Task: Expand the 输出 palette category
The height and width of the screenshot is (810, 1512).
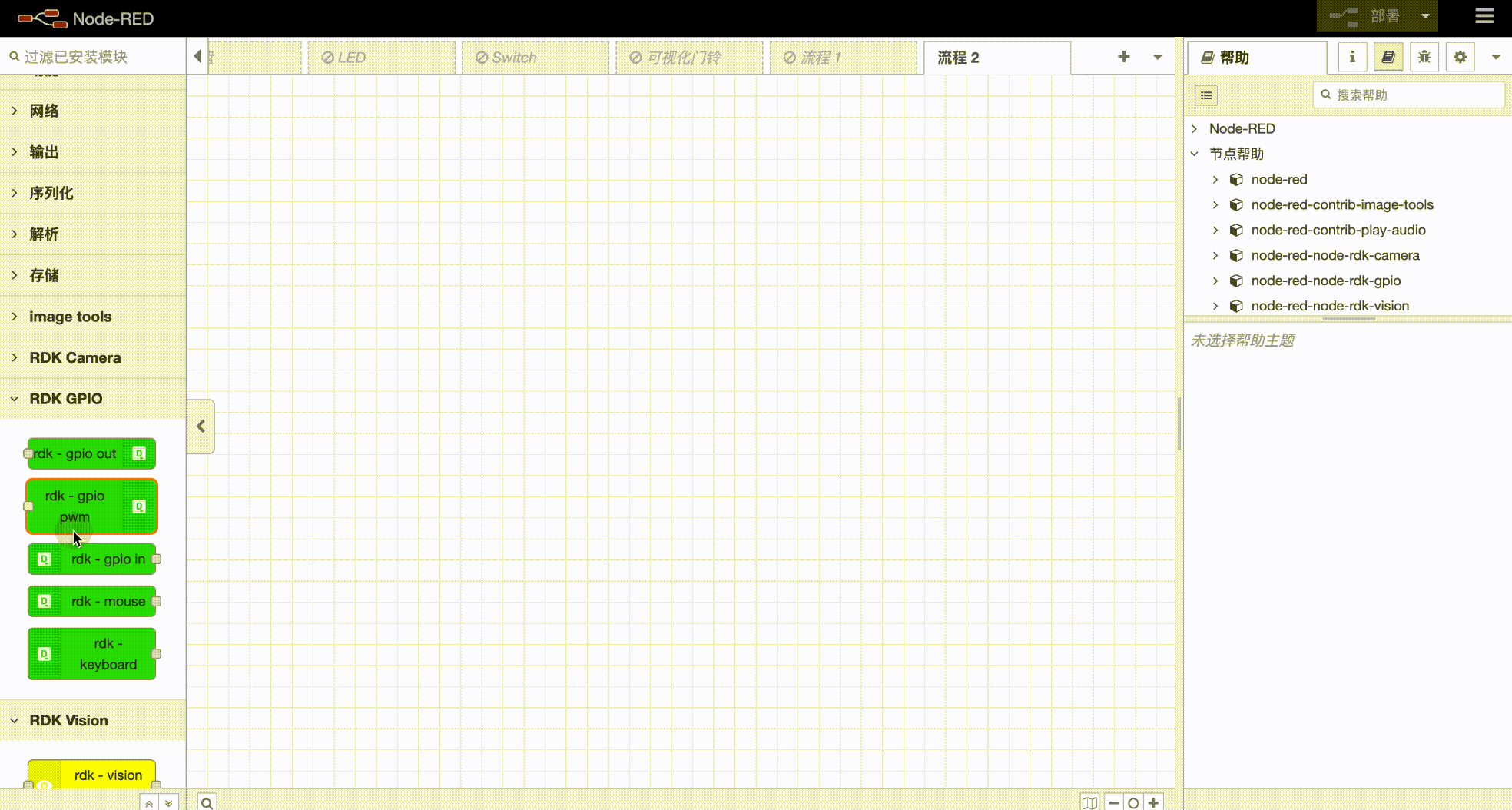Action: click(92, 152)
